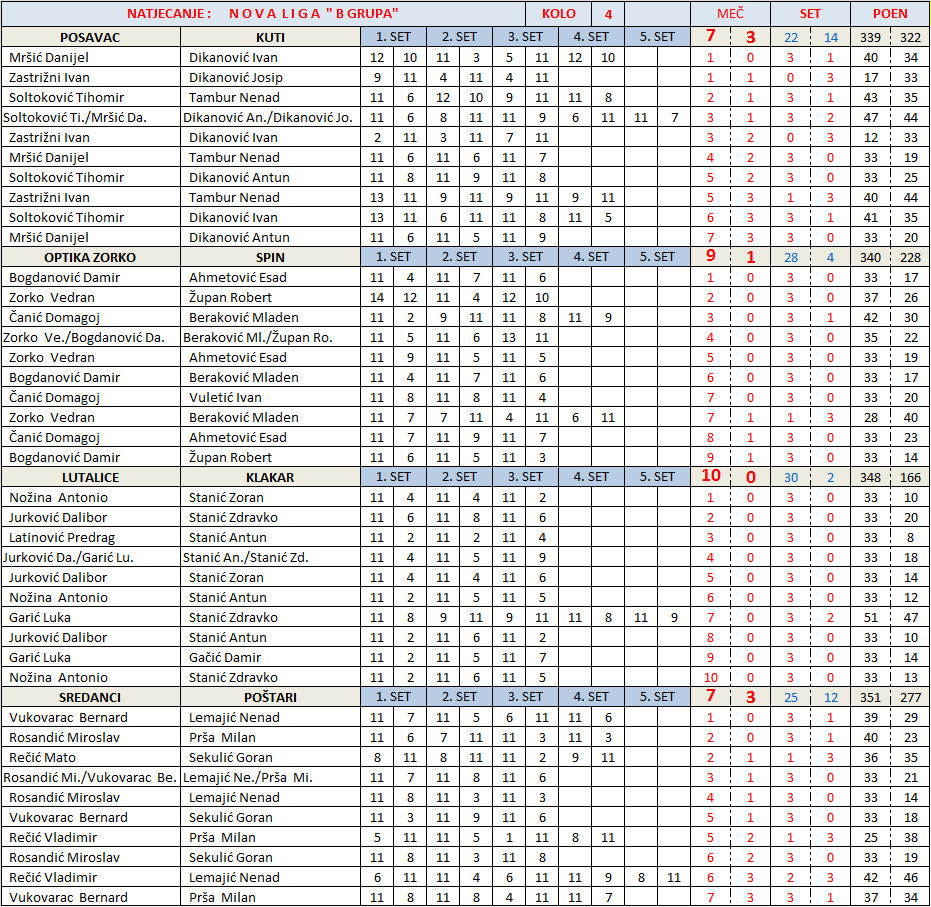Select the Rečić Mato player cell
The width and height of the screenshot is (931, 907).
pos(42,757)
